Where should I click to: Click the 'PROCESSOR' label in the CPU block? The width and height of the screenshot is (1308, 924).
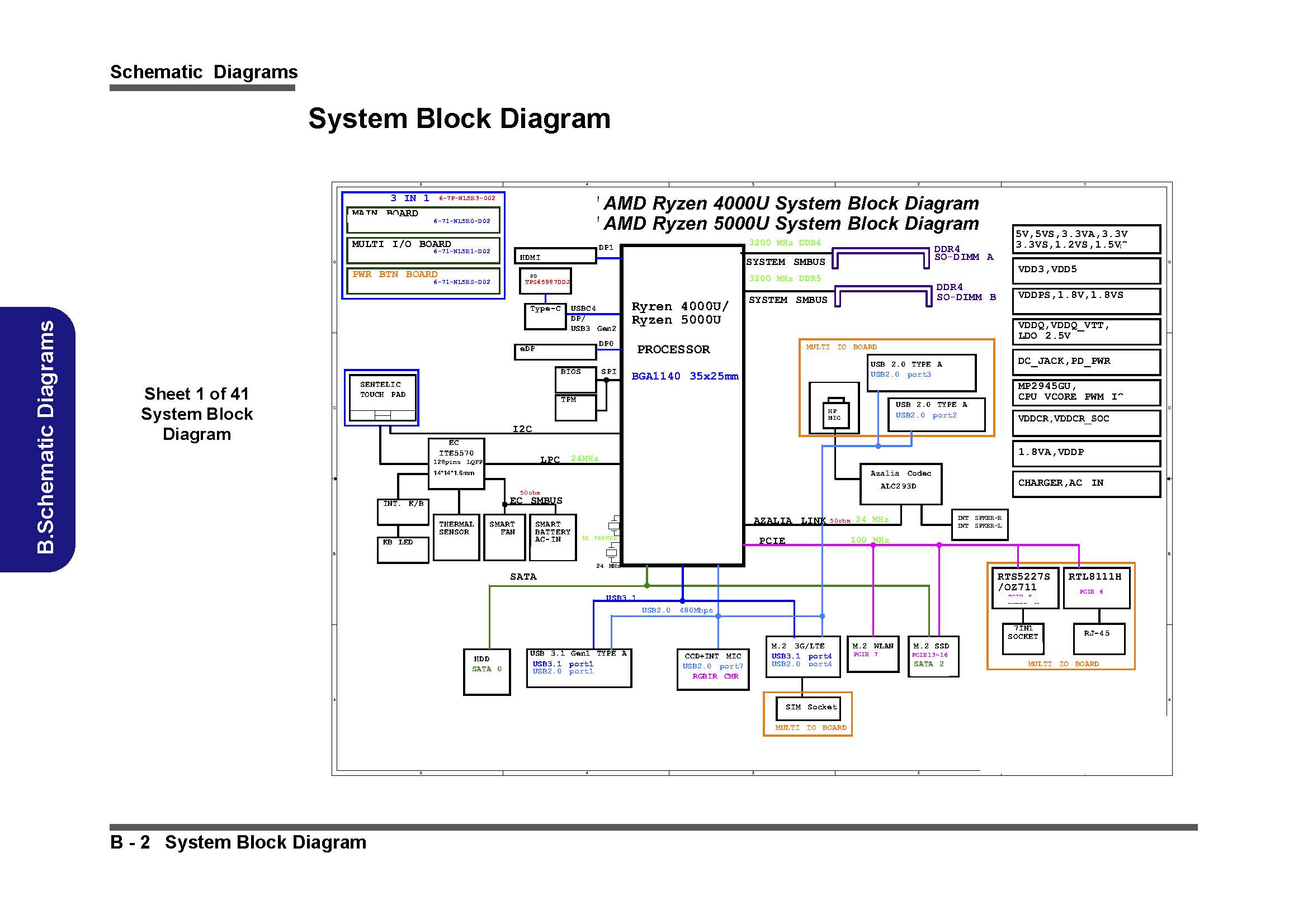point(673,349)
